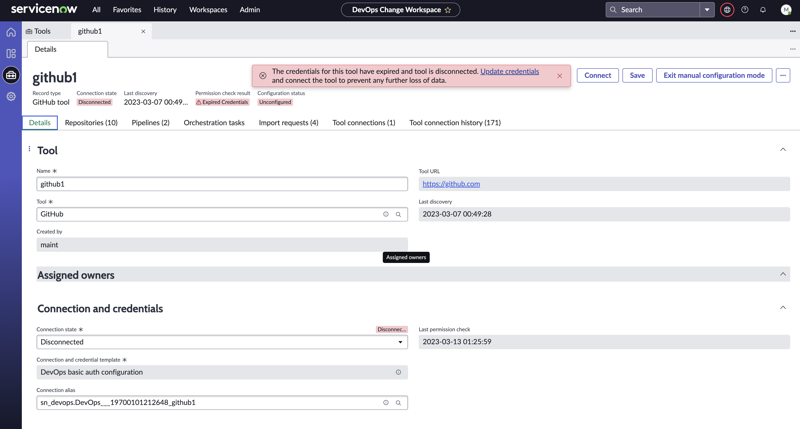Click the Created by value maint
800x429 pixels.
pyautogui.click(x=222, y=245)
